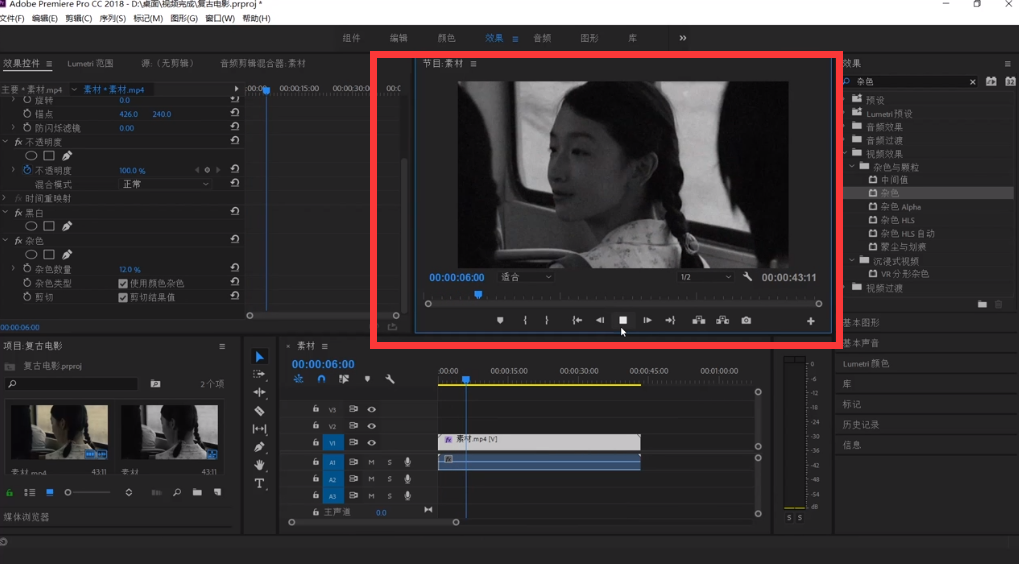Collapse the 沉浸式视频 folder
The height and width of the screenshot is (564, 1019).
852,261
